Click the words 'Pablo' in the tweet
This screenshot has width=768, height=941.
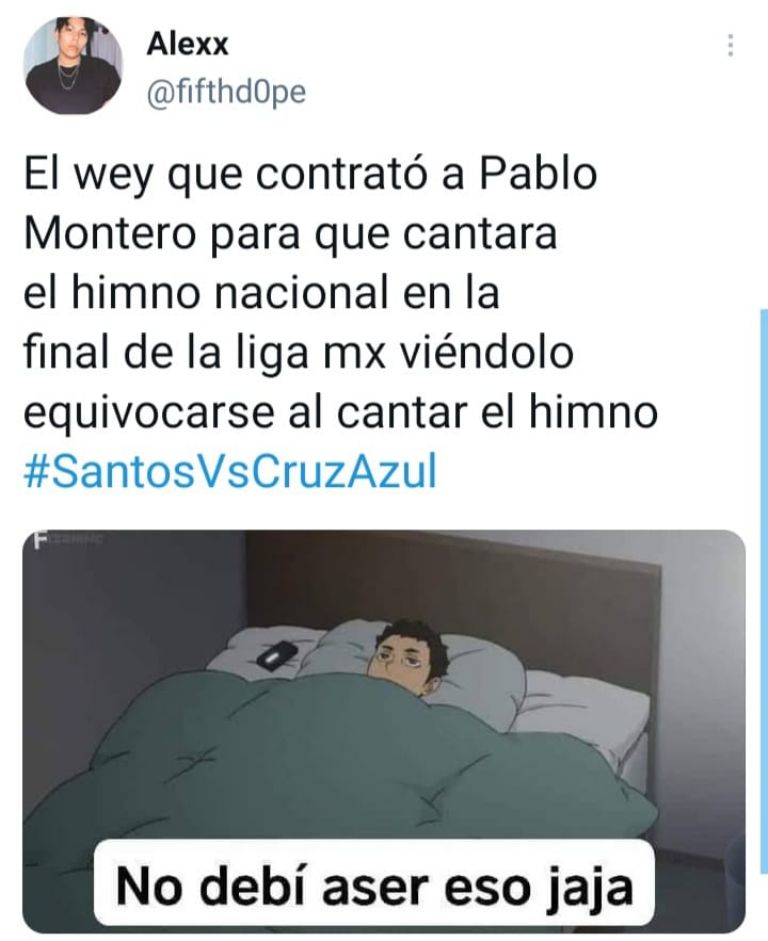tap(538, 174)
